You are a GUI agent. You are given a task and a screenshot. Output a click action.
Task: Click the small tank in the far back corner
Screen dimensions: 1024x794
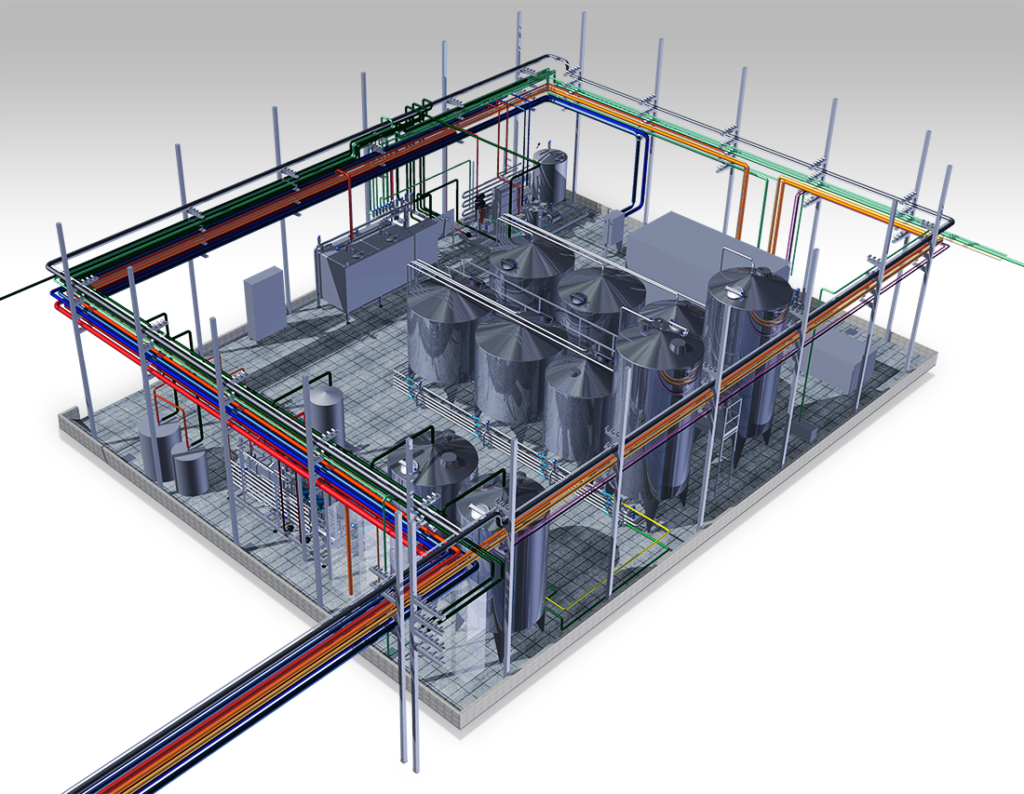pyautogui.click(x=548, y=176)
